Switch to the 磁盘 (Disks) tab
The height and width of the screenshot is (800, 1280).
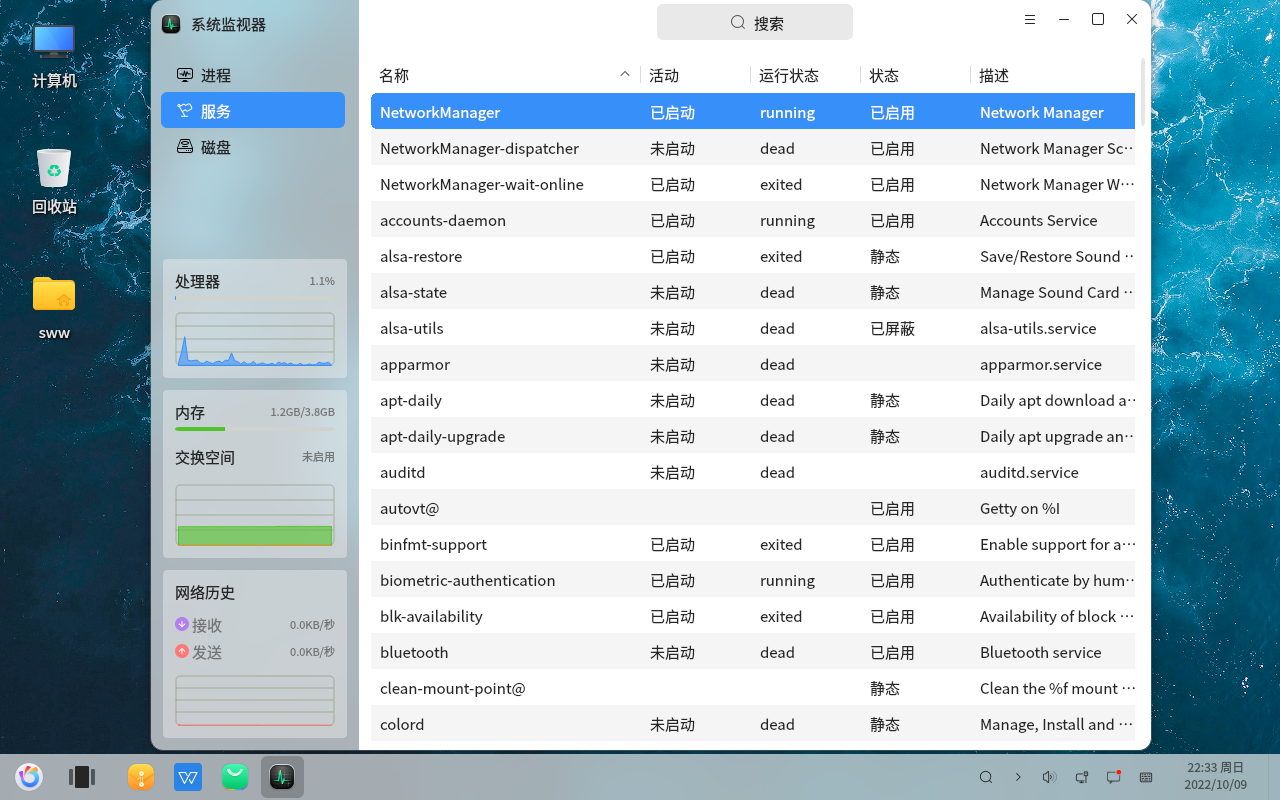(253, 147)
